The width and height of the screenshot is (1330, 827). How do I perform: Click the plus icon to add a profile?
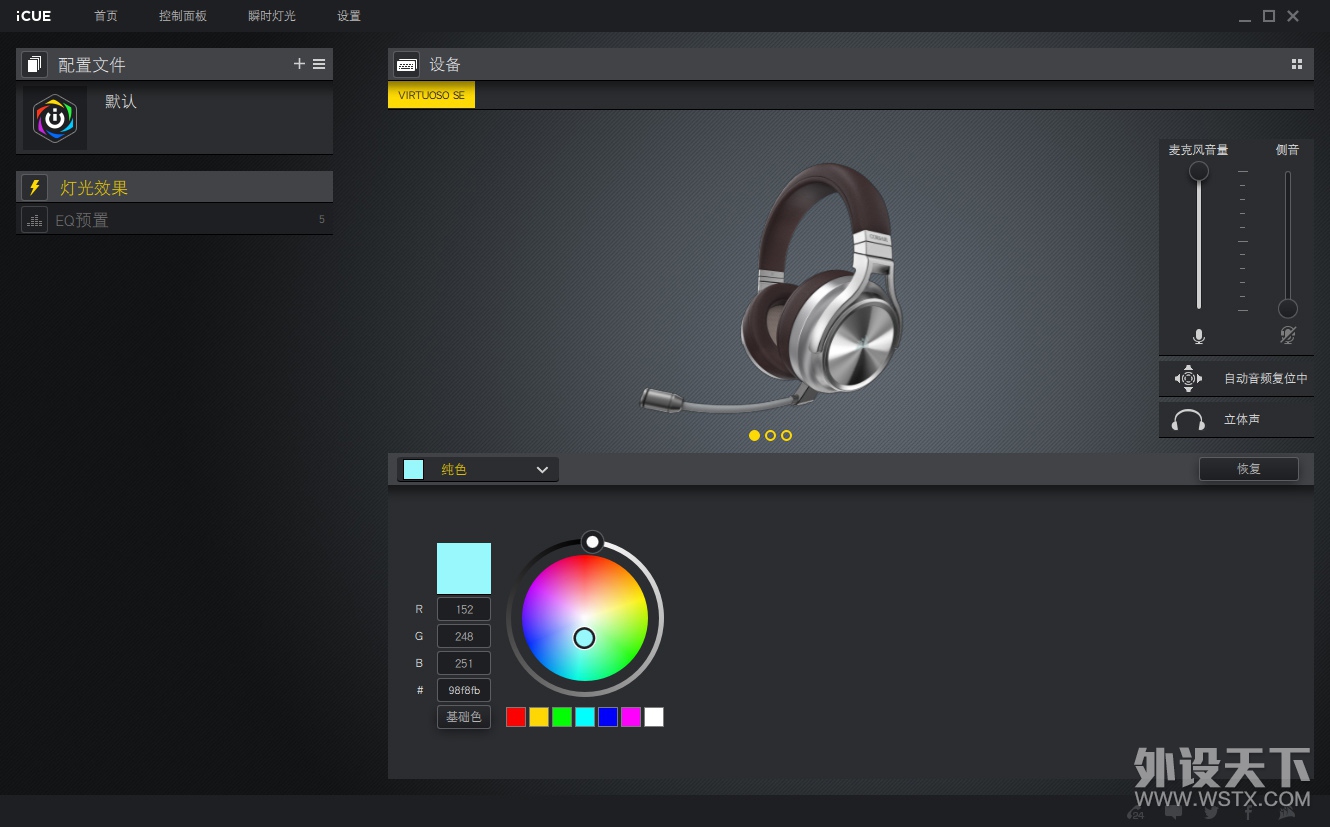pyautogui.click(x=299, y=64)
